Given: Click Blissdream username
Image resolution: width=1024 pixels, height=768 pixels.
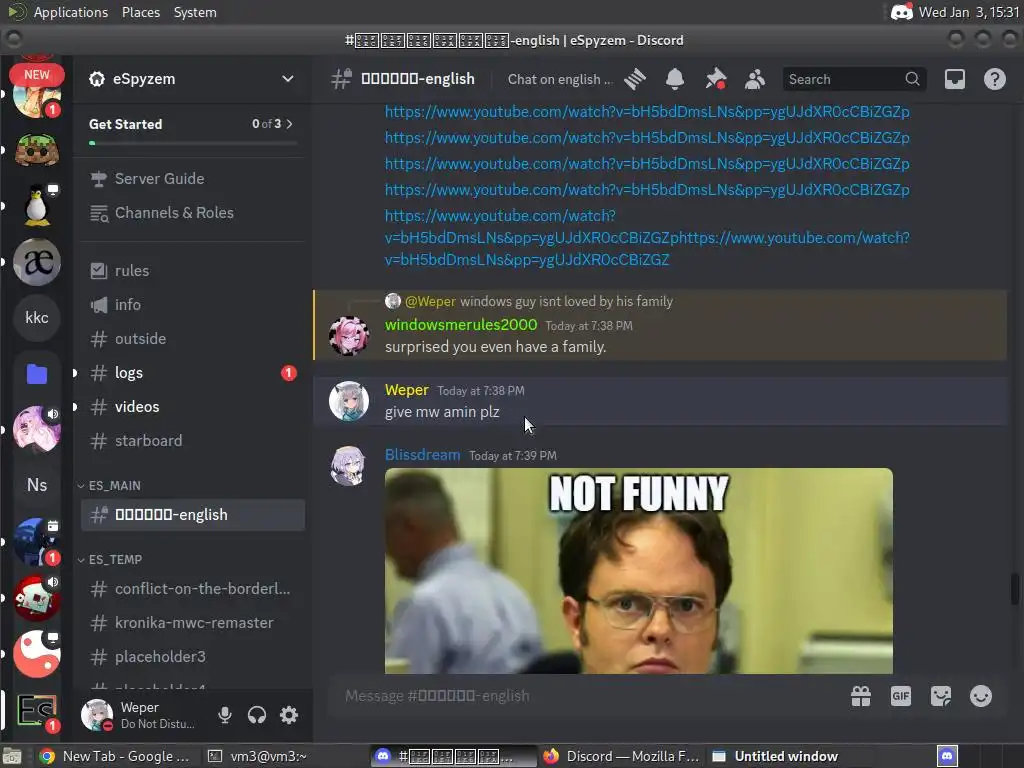Looking at the screenshot, I should [423, 455].
